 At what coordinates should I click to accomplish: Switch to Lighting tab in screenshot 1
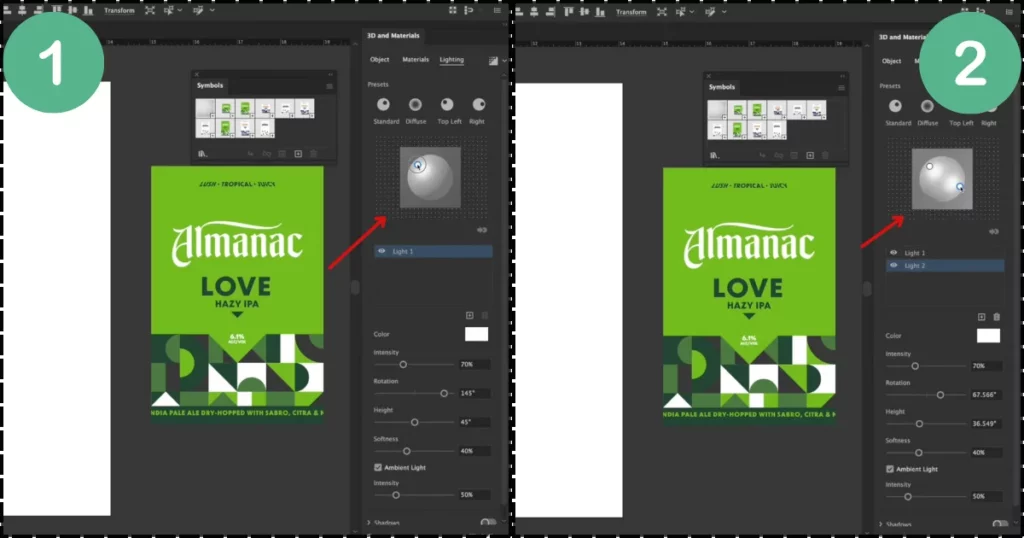click(x=451, y=59)
